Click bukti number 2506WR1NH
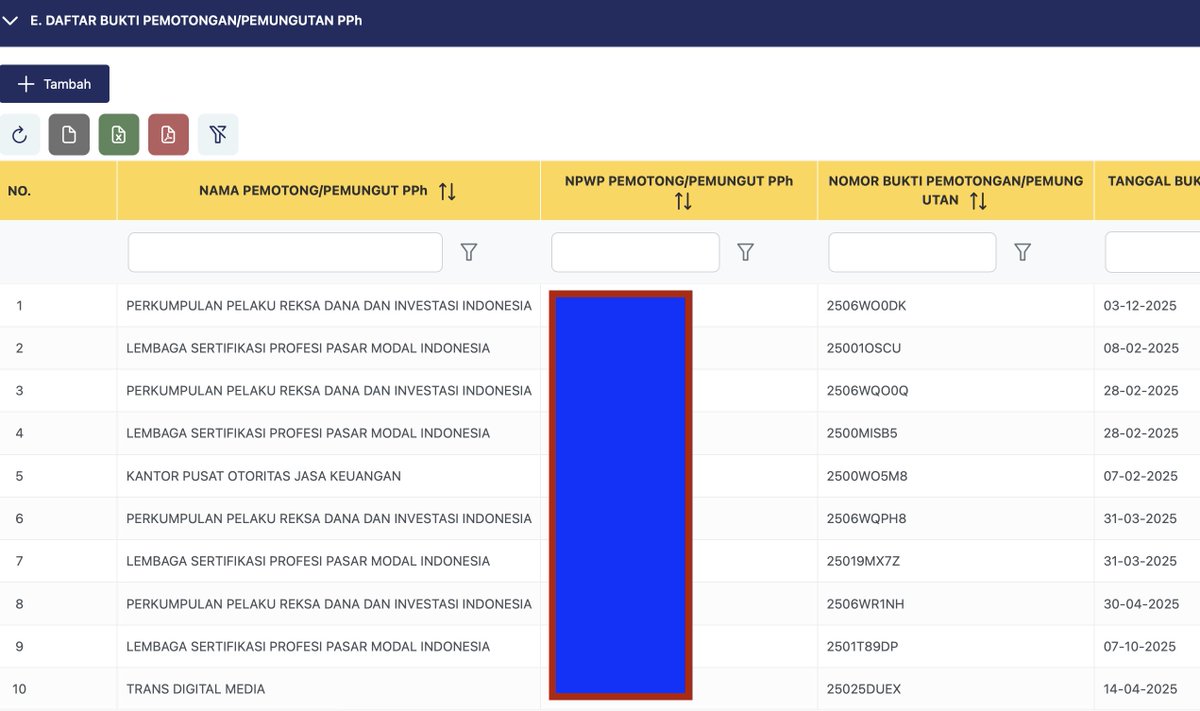1200x711 pixels. [866, 604]
